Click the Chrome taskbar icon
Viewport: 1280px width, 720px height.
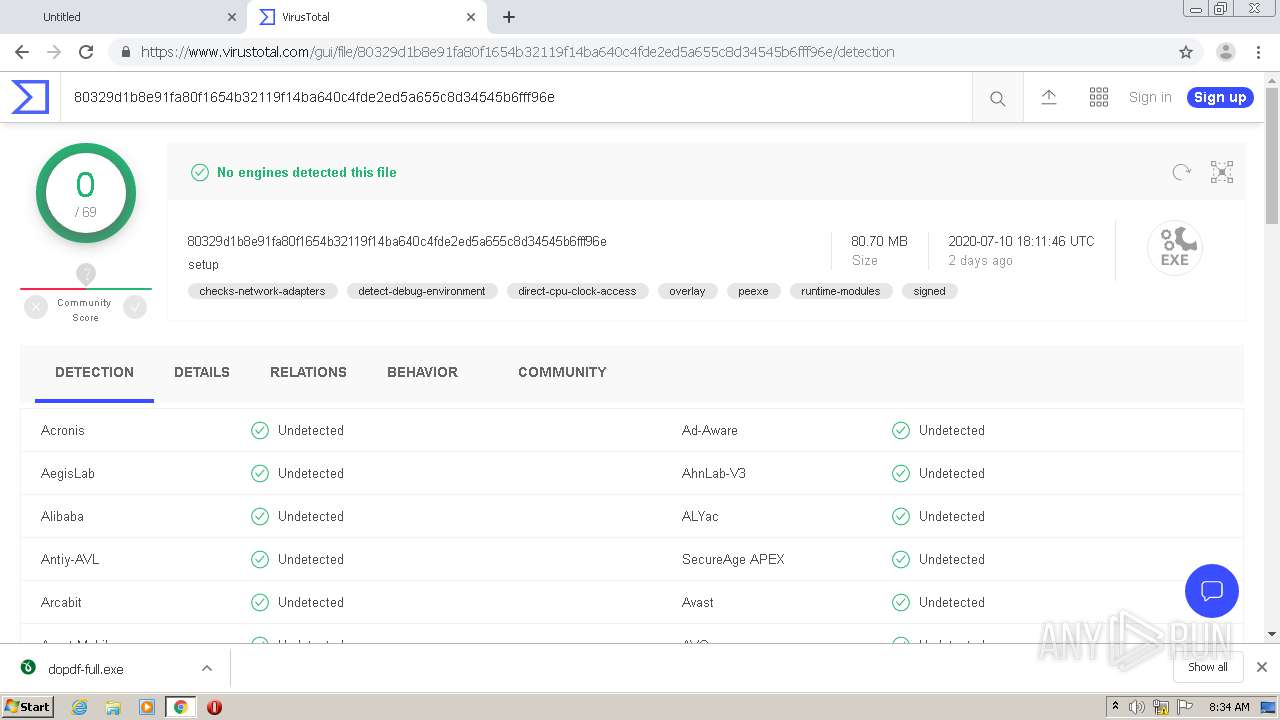click(x=180, y=707)
